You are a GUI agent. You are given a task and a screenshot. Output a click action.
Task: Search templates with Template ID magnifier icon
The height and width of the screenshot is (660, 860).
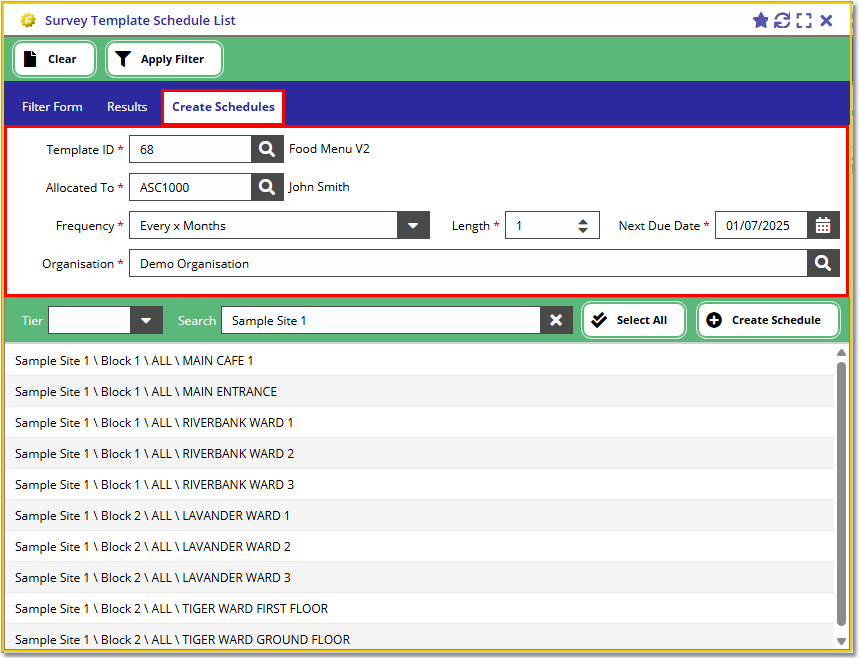pyautogui.click(x=267, y=149)
